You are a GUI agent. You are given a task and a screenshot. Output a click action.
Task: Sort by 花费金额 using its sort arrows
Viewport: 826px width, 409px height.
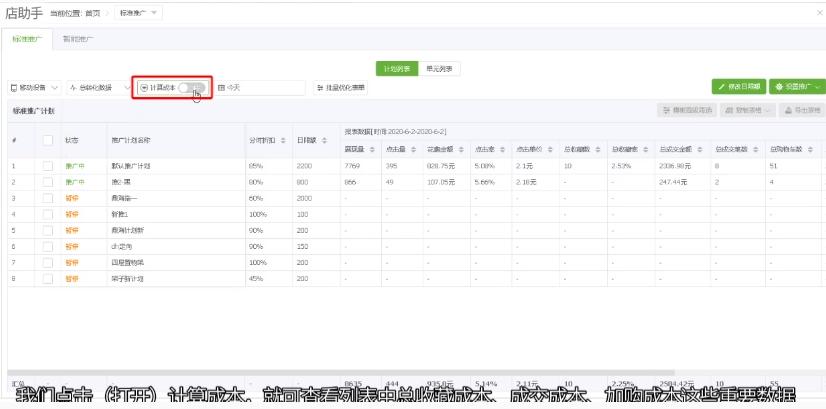tap(461, 150)
